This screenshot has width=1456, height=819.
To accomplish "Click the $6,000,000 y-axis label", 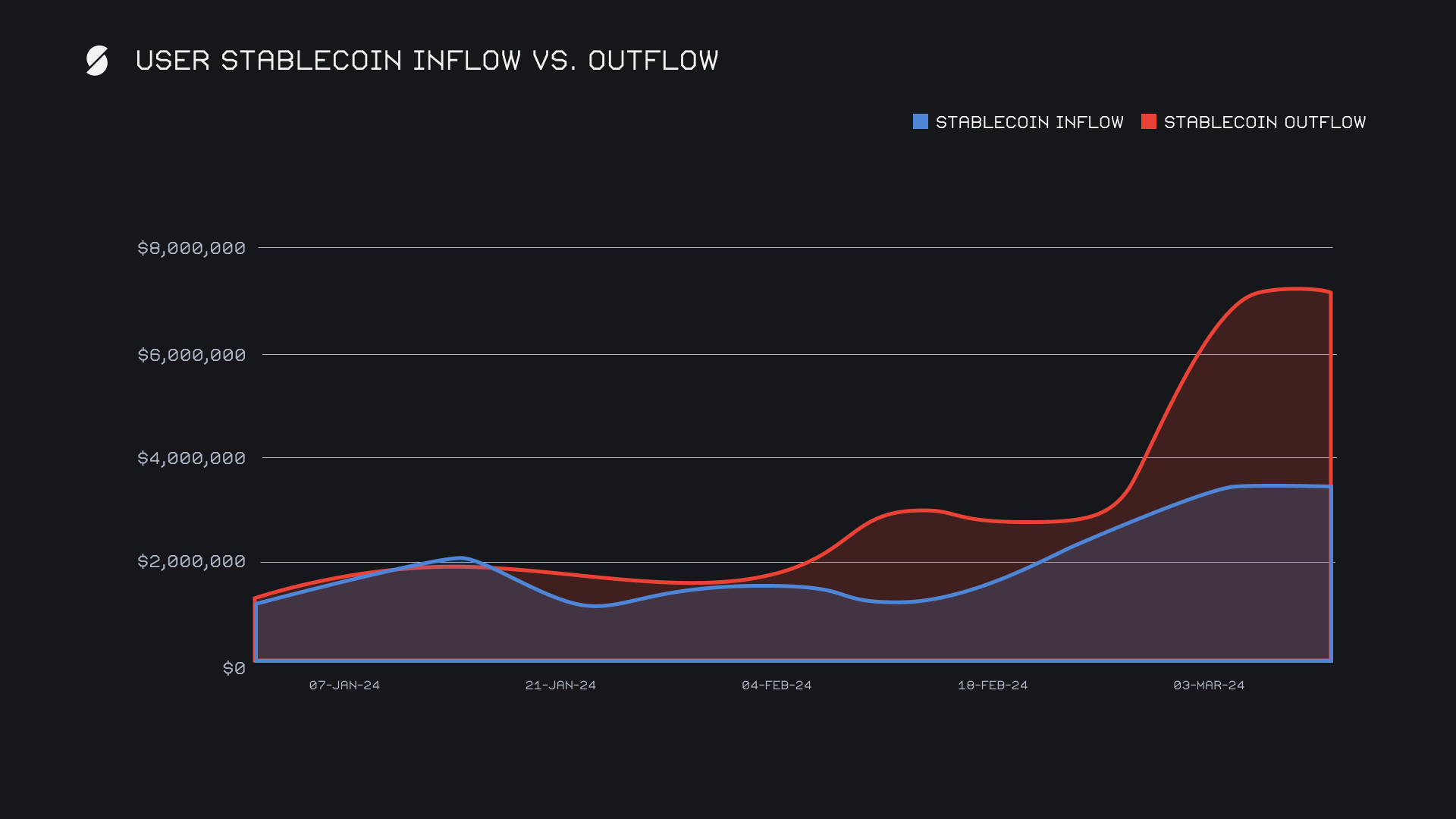I will (191, 355).
